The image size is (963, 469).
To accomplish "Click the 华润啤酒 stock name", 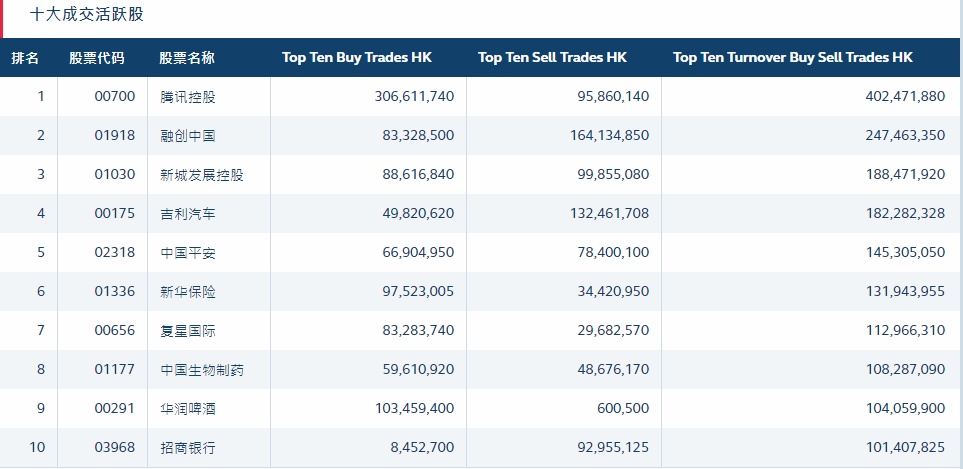I will tap(187, 409).
